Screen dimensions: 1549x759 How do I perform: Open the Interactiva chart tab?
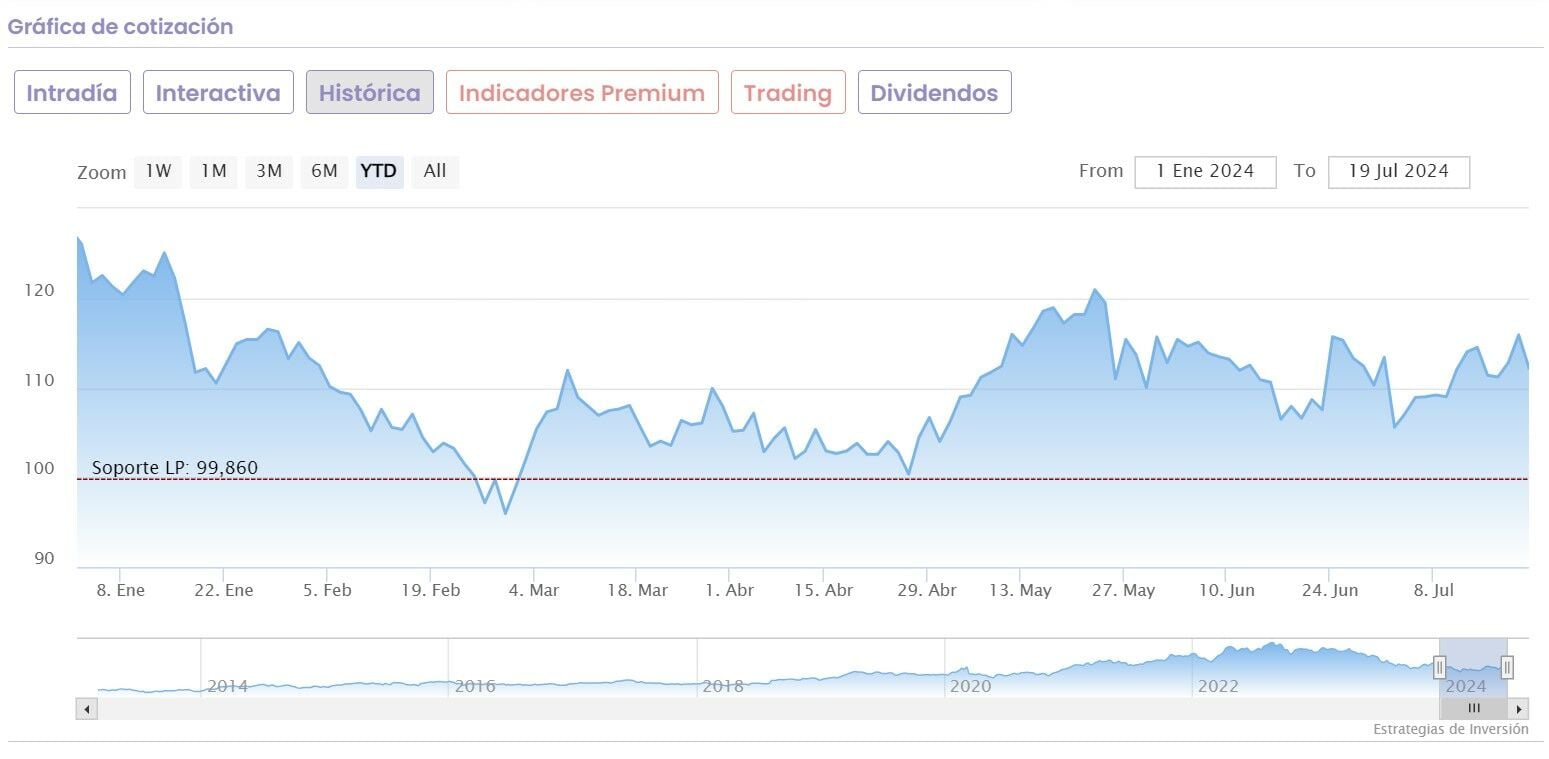(x=218, y=93)
